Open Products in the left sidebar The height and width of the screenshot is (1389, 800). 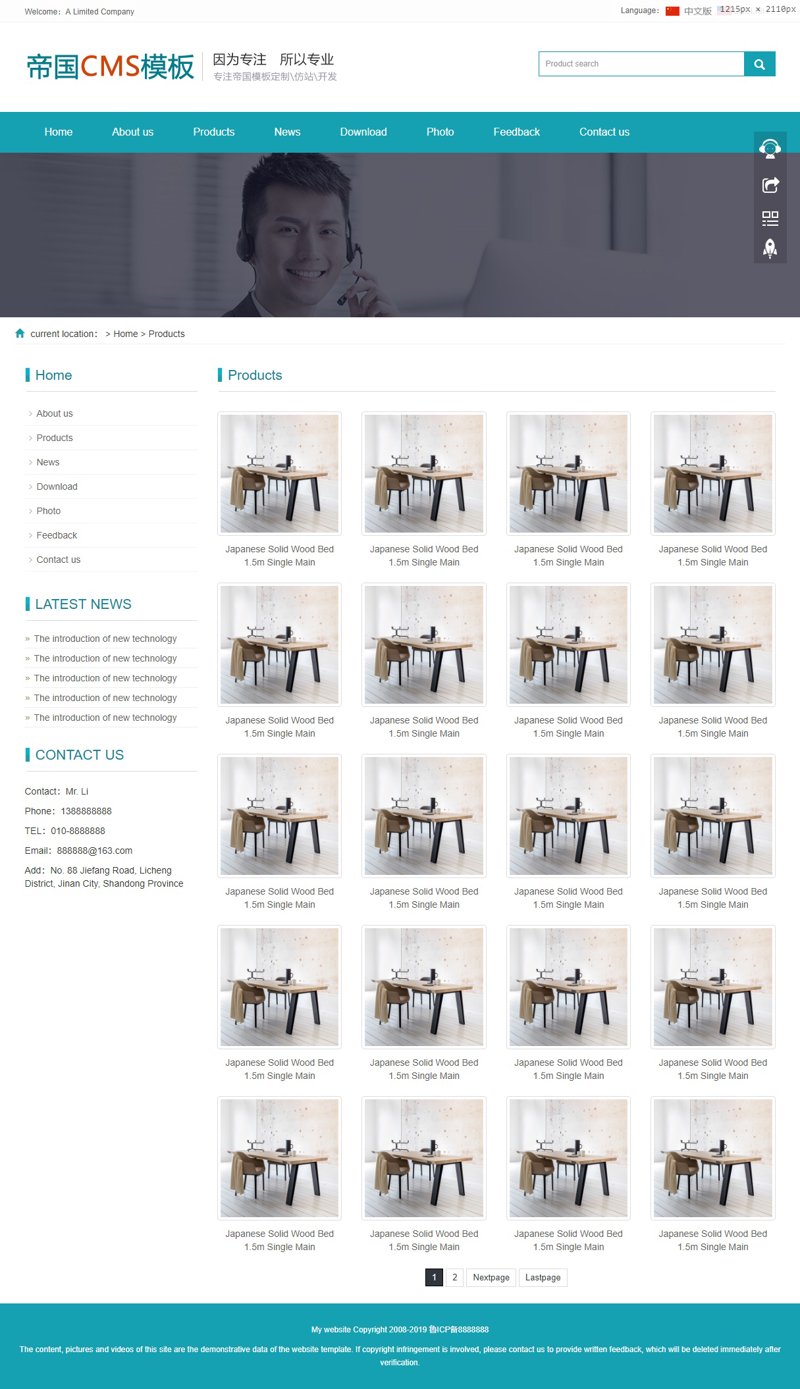(54, 438)
